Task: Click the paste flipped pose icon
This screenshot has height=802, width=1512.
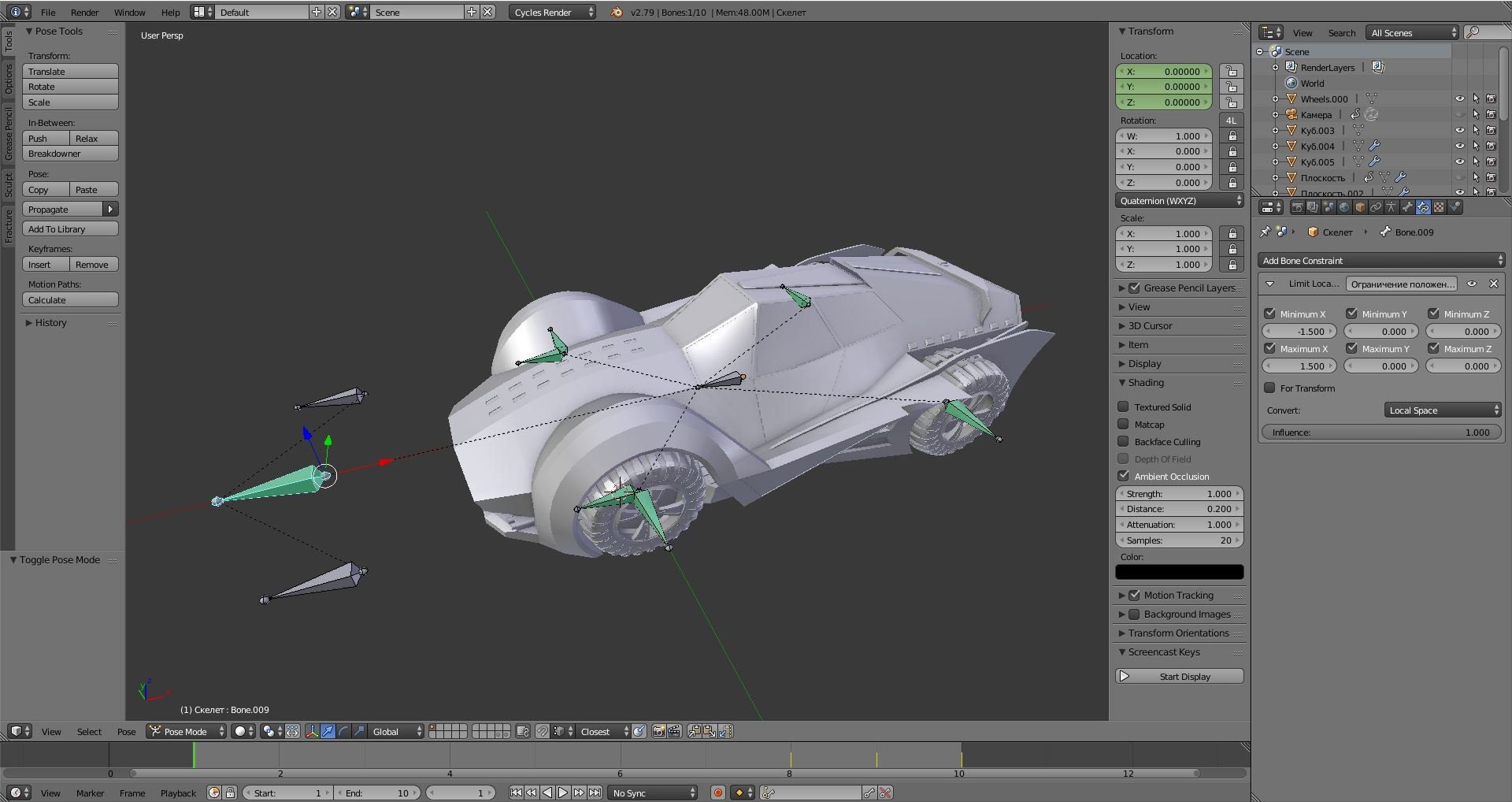Action: 725,731
